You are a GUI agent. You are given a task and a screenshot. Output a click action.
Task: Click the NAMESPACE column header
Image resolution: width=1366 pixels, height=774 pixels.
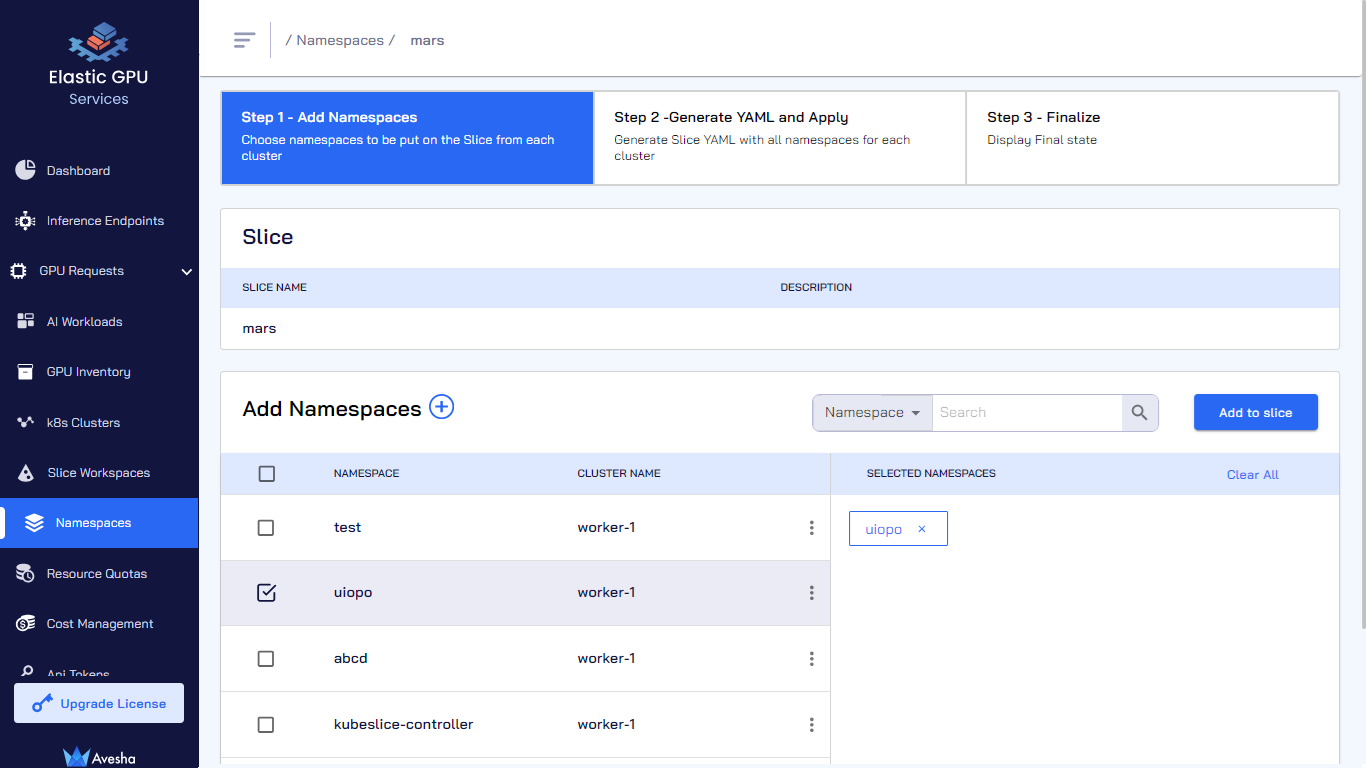(x=366, y=474)
